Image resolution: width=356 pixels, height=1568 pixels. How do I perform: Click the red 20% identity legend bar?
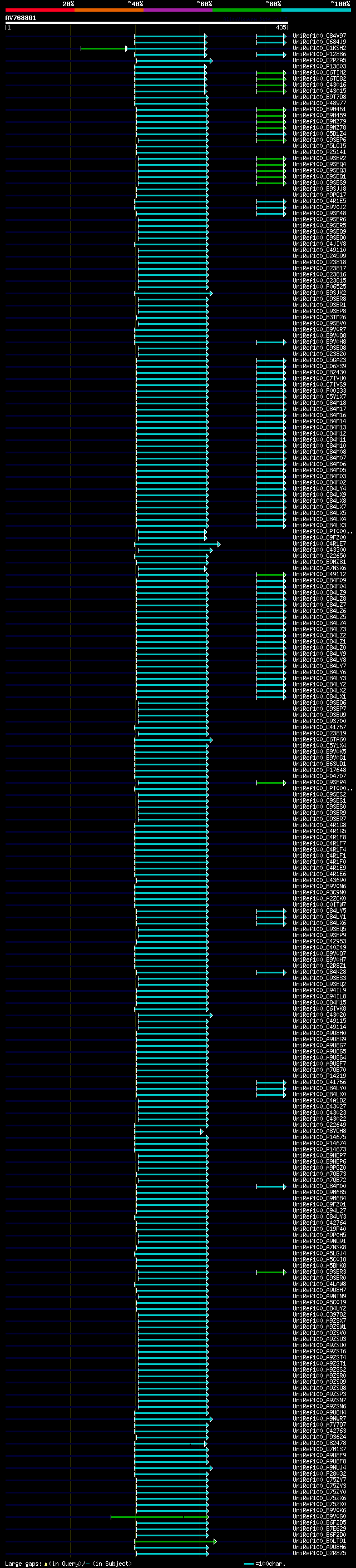tap(39, 10)
